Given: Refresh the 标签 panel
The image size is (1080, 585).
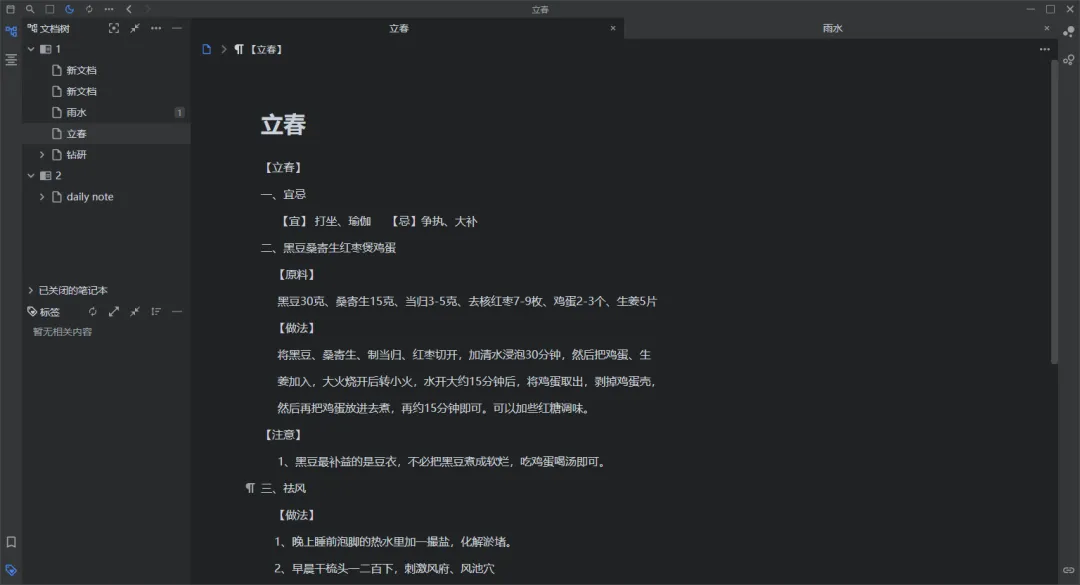Looking at the screenshot, I should (94, 311).
